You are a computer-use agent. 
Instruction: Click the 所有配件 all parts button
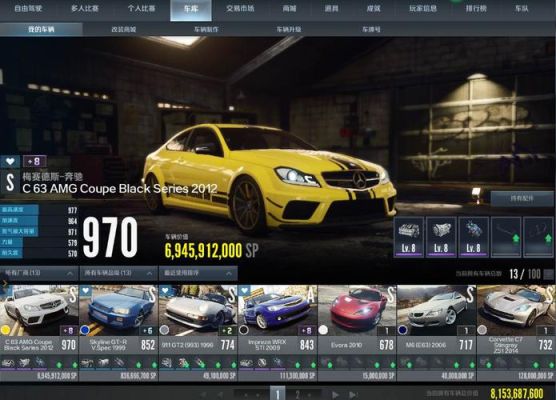point(522,199)
